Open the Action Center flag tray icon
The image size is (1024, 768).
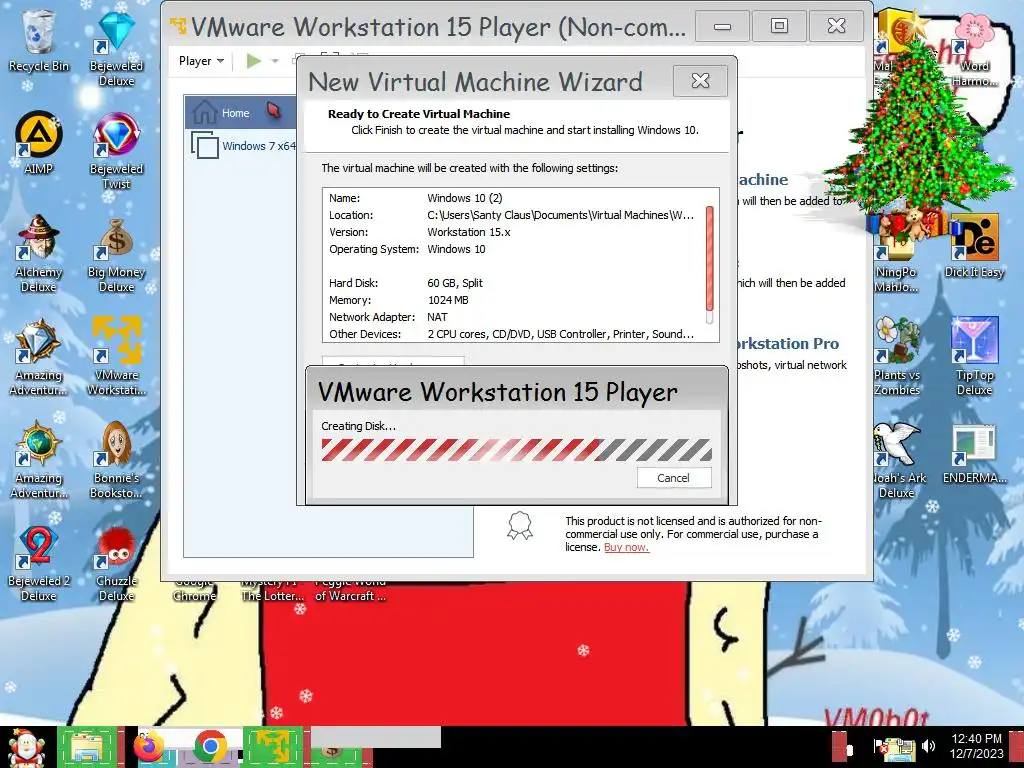(x=880, y=746)
